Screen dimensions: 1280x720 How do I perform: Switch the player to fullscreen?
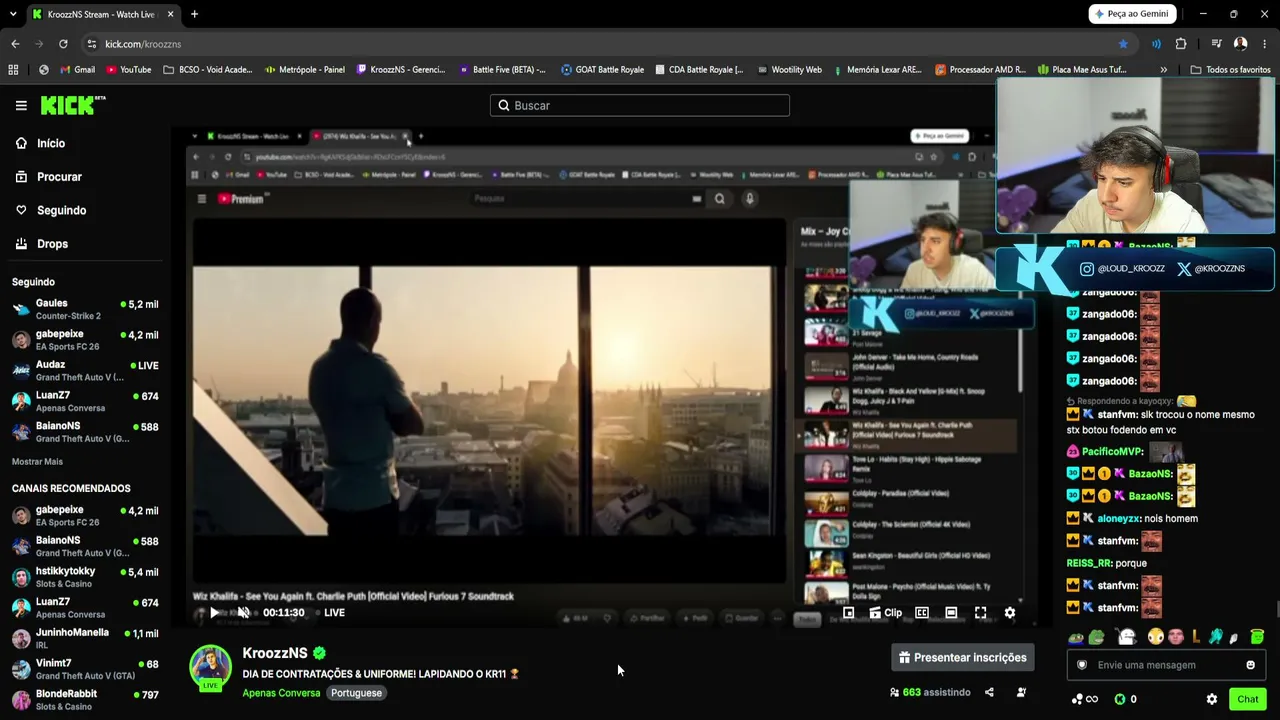pos(981,613)
